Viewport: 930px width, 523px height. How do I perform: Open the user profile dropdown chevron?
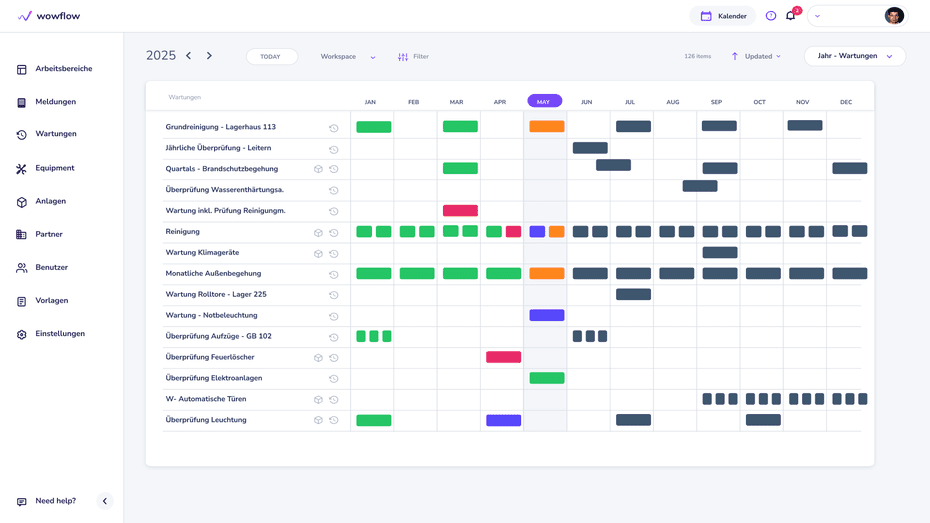[817, 16]
